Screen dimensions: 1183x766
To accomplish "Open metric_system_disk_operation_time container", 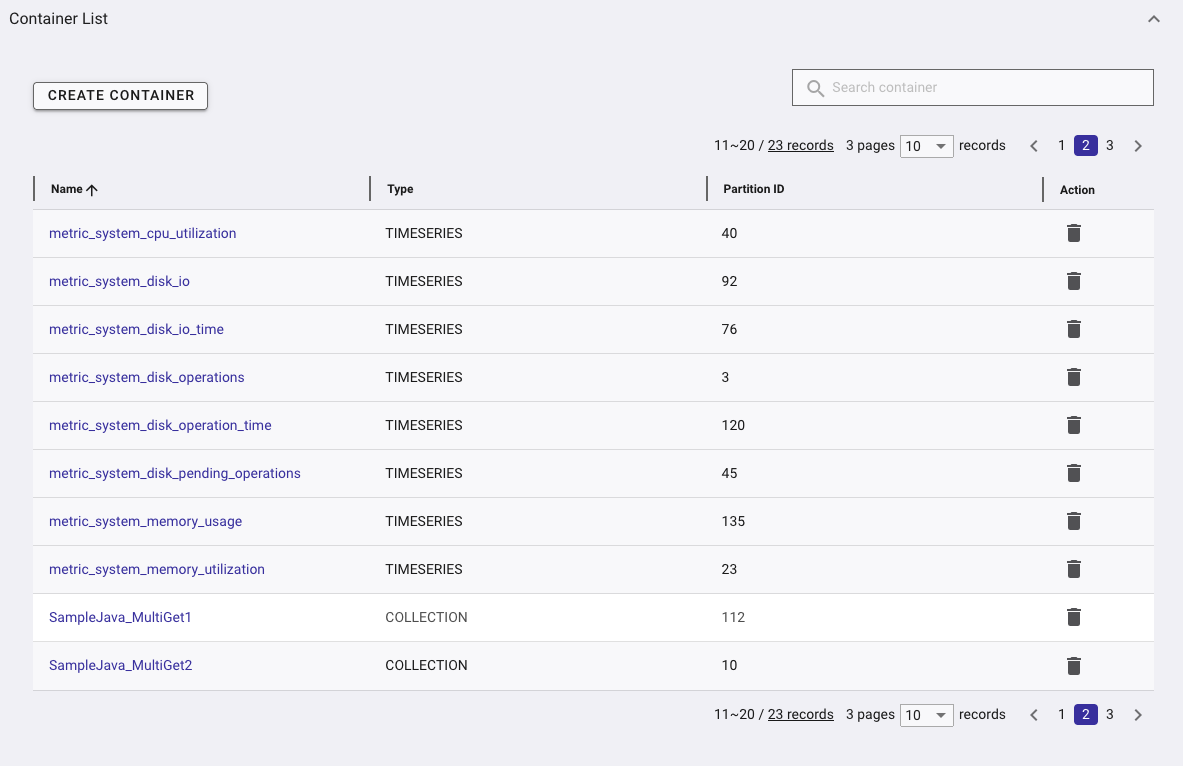I will click(x=160, y=426).
